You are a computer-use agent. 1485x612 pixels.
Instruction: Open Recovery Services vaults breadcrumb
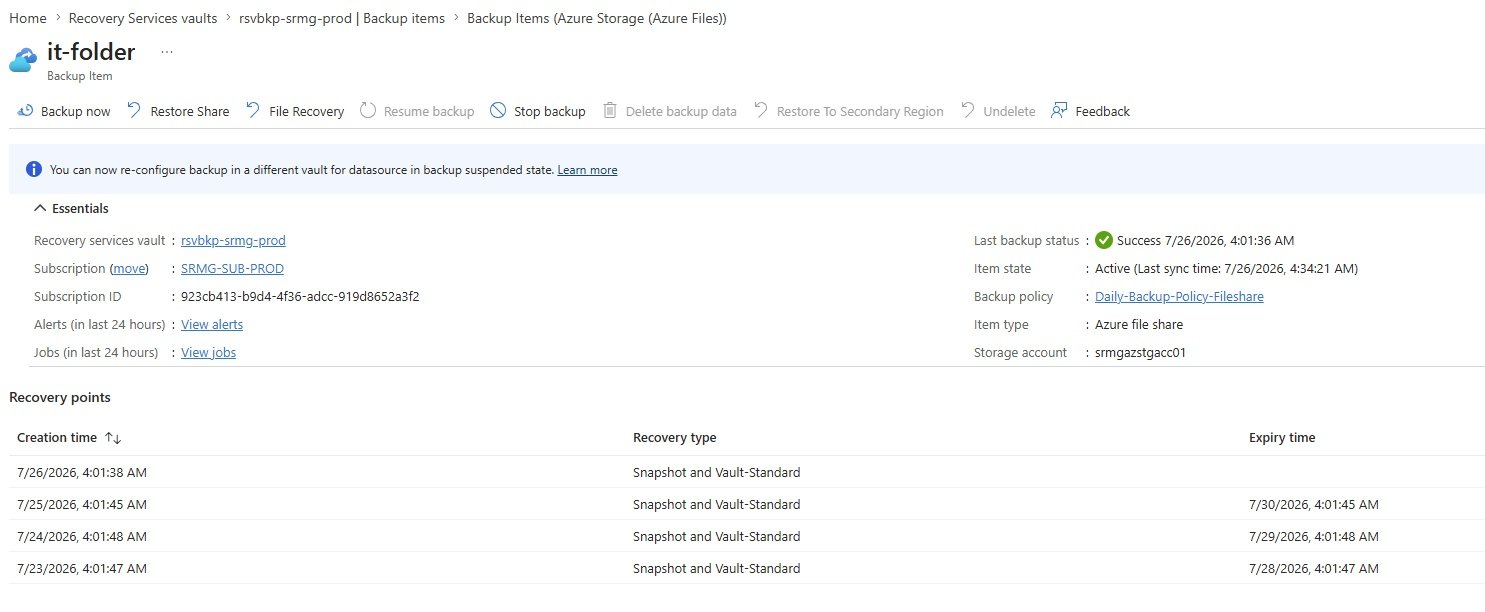click(143, 18)
